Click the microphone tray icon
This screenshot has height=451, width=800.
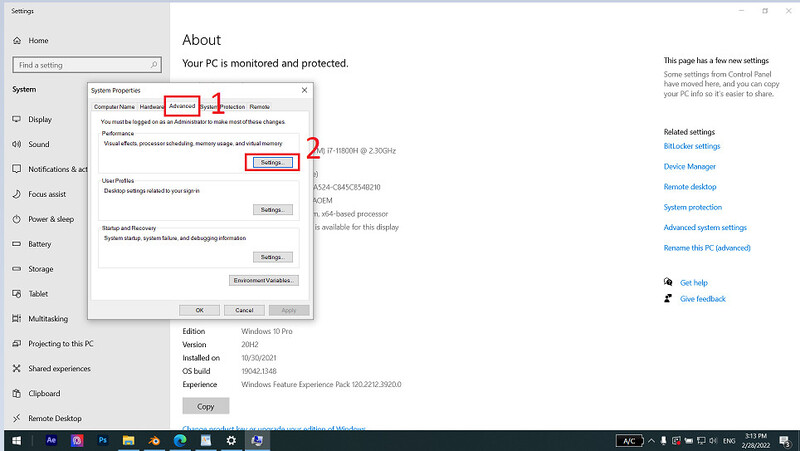663,441
